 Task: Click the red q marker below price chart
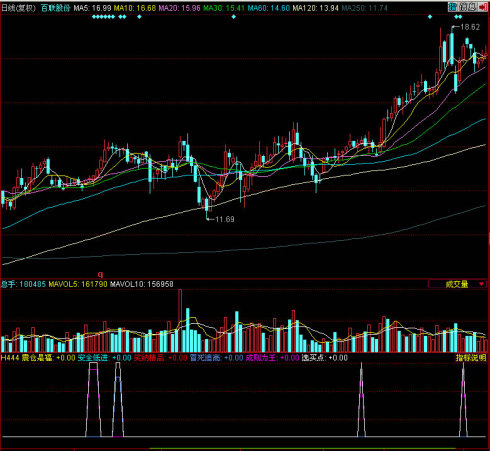coord(100,275)
